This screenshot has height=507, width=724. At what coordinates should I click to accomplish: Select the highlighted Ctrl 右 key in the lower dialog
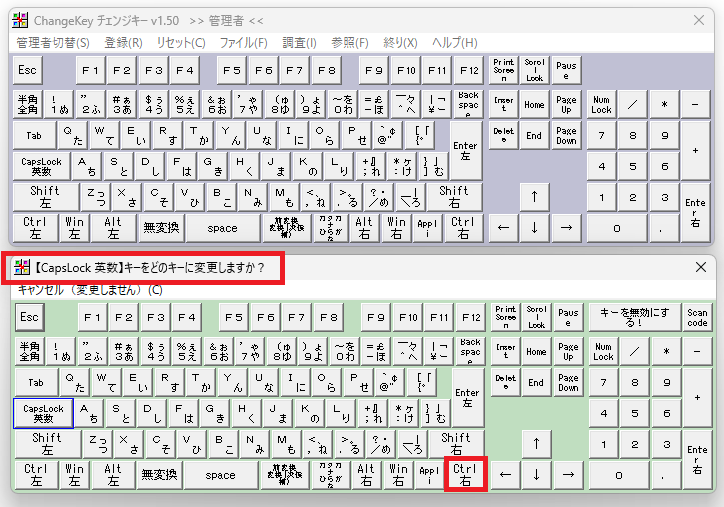click(463, 475)
